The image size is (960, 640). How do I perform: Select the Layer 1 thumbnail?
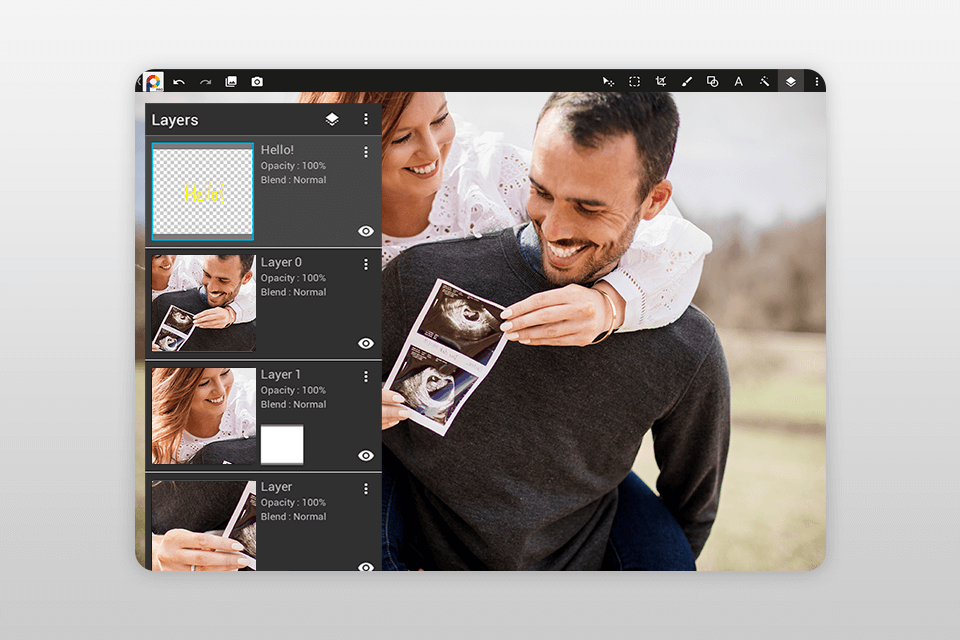204,416
